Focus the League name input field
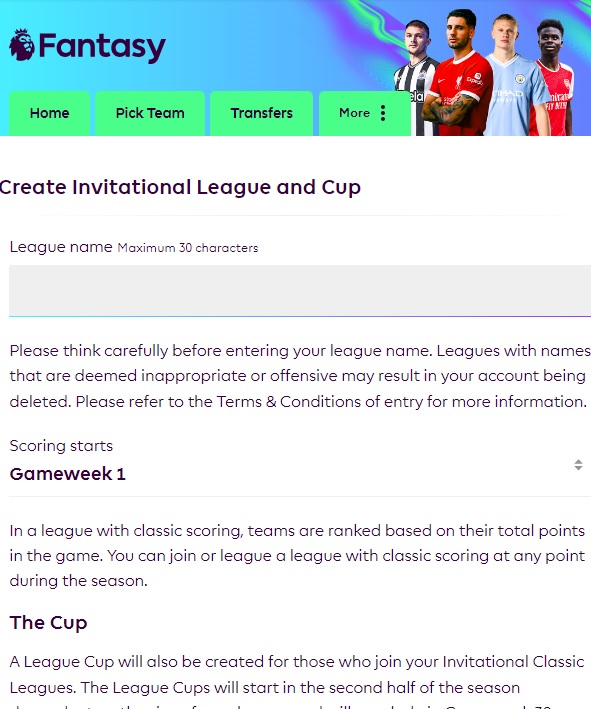Image resolution: width=591 pixels, height=709 pixels. [x=300, y=291]
